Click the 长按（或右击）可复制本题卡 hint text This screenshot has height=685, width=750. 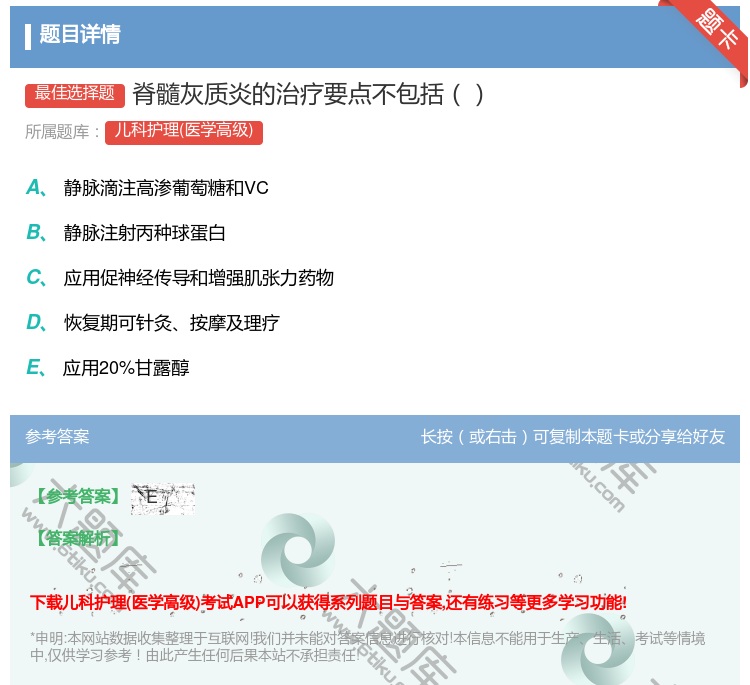point(573,437)
